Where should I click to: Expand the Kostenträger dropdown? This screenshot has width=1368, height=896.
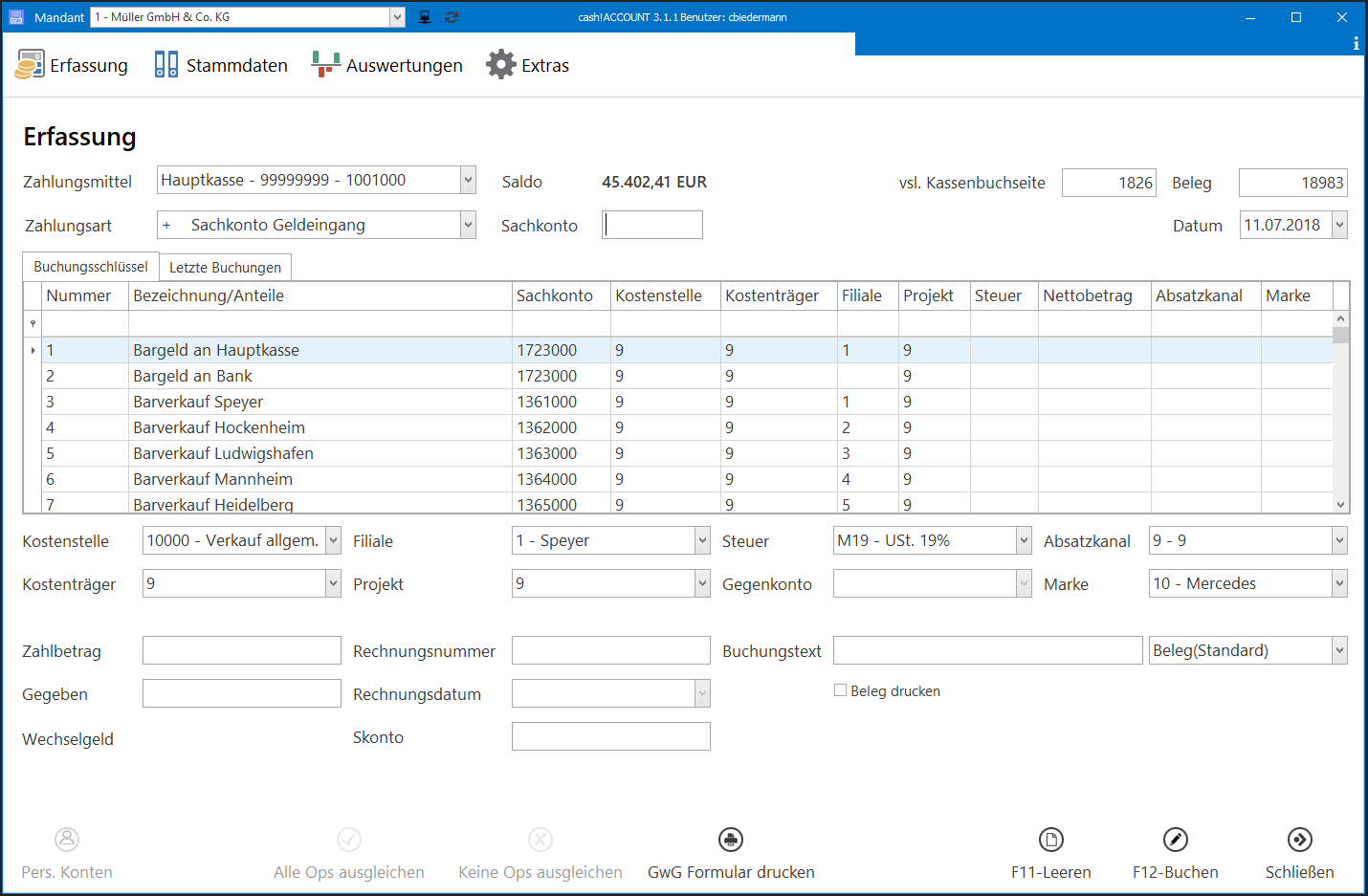333,583
